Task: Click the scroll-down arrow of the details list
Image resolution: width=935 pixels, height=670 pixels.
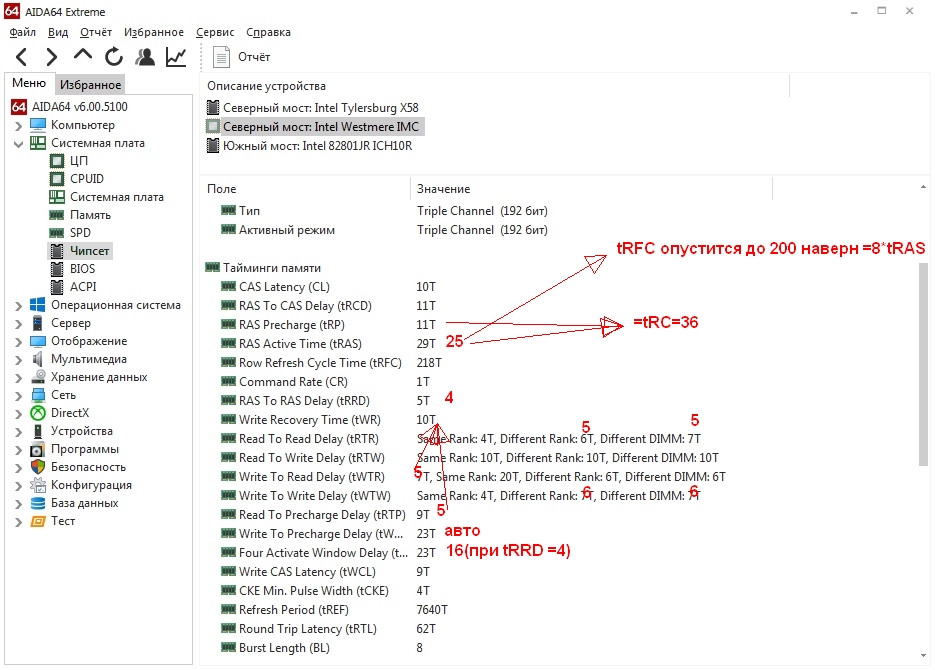Action: tap(923, 656)
